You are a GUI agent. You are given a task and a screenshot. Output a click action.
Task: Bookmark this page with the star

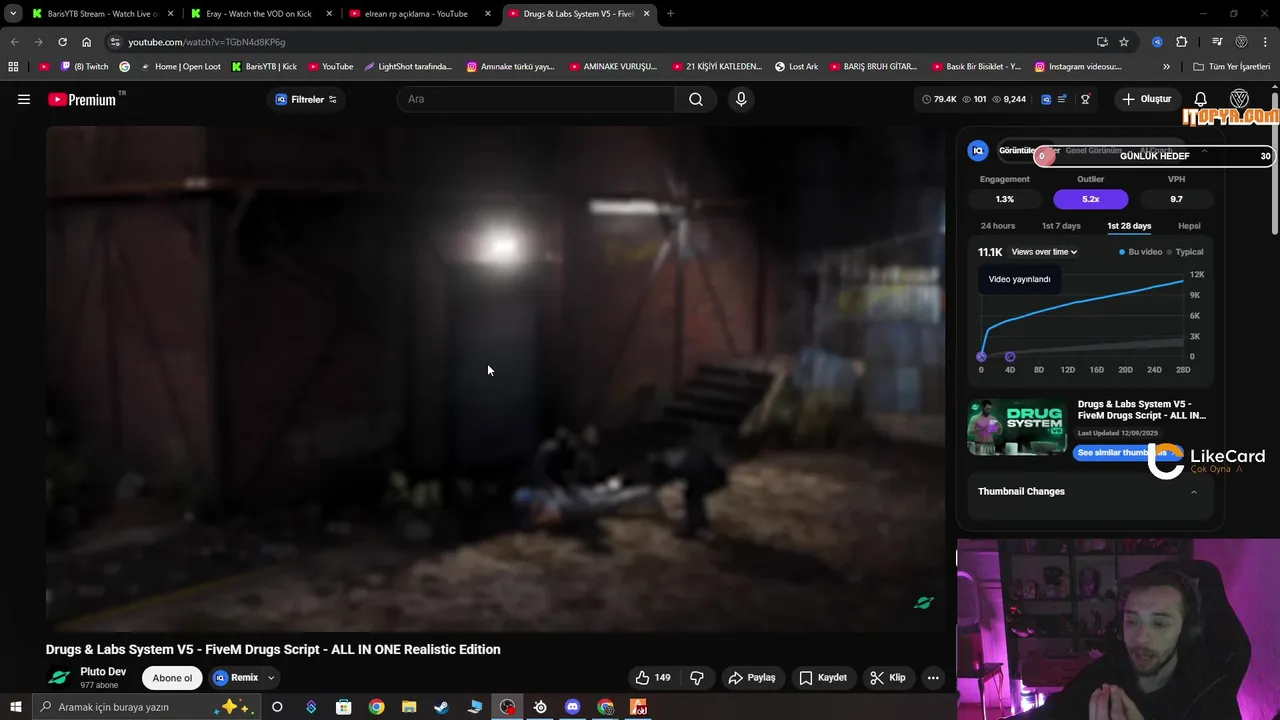point(1124,42)
